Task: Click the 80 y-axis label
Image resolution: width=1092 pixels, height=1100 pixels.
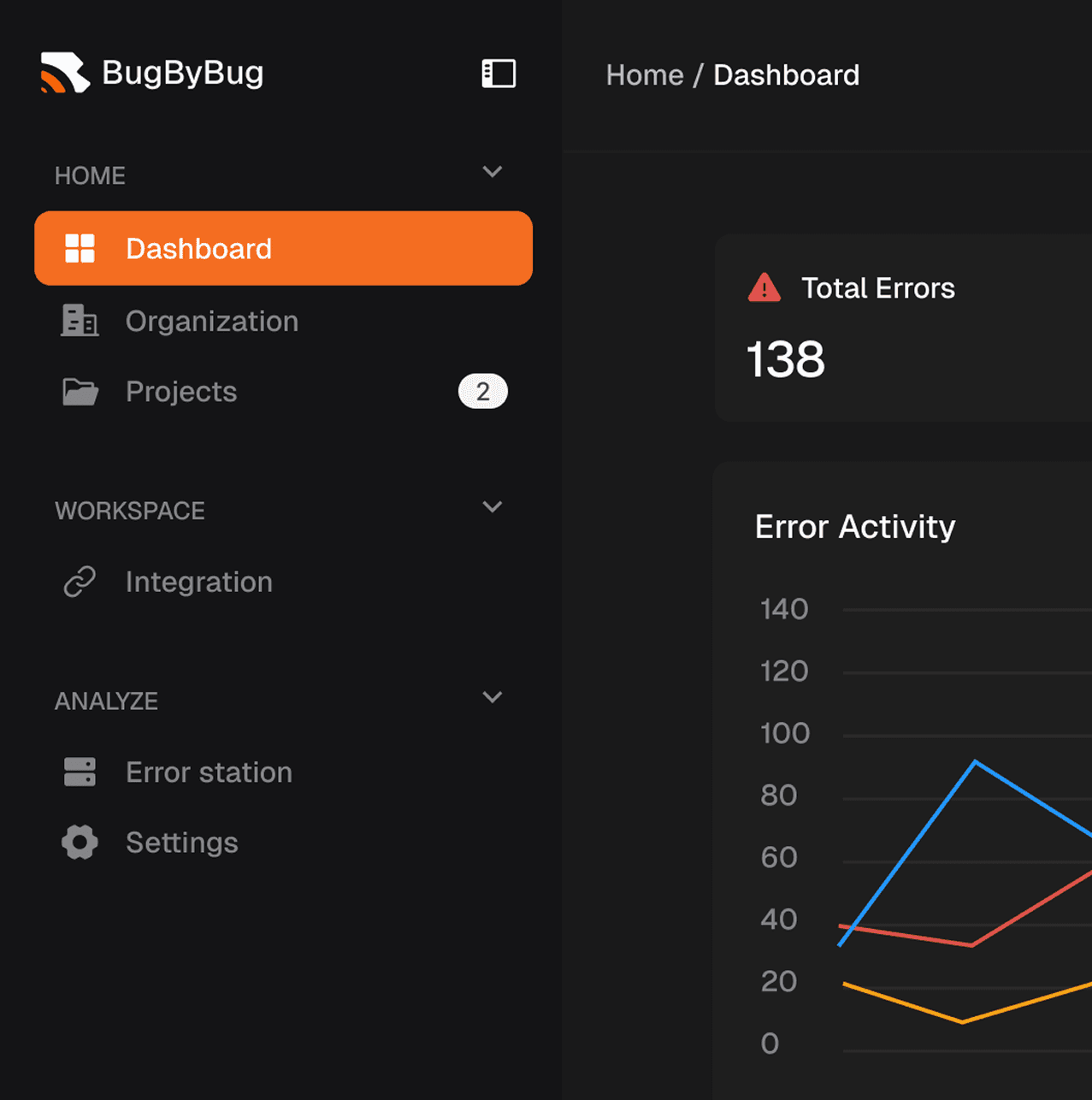Action: coord(779,795)
